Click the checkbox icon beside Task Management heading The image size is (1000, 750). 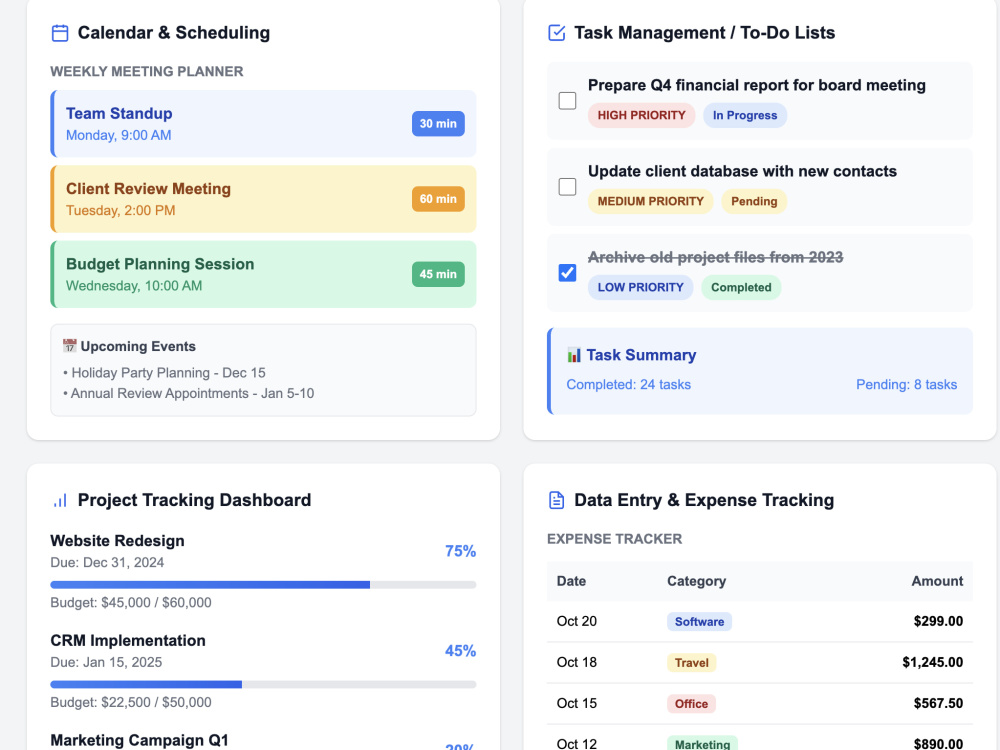pyautogui.click(x=557, y=33)
